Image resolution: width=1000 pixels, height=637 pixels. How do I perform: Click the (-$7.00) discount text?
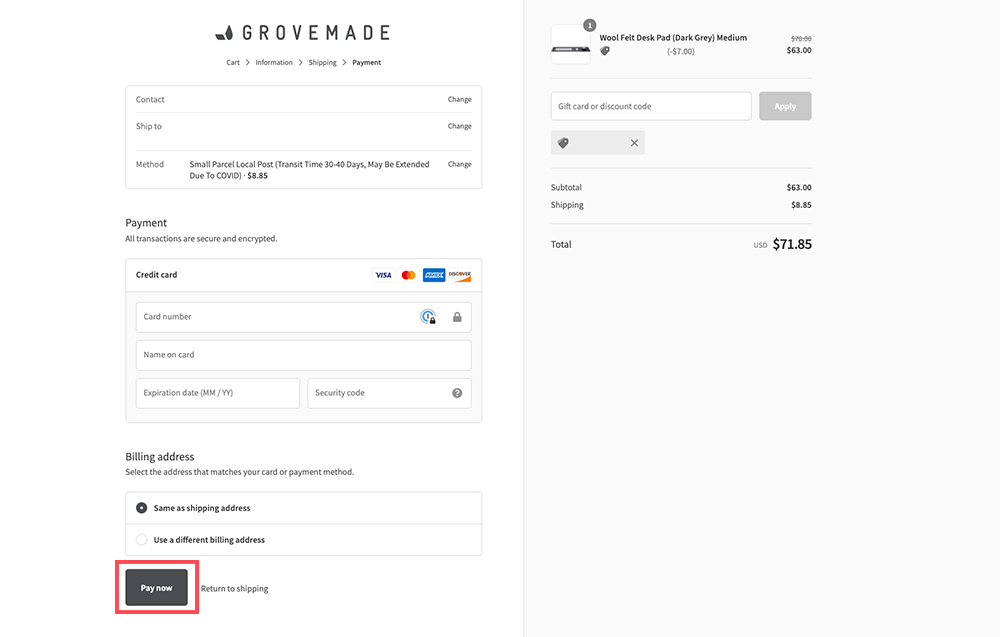coord(680,52)
